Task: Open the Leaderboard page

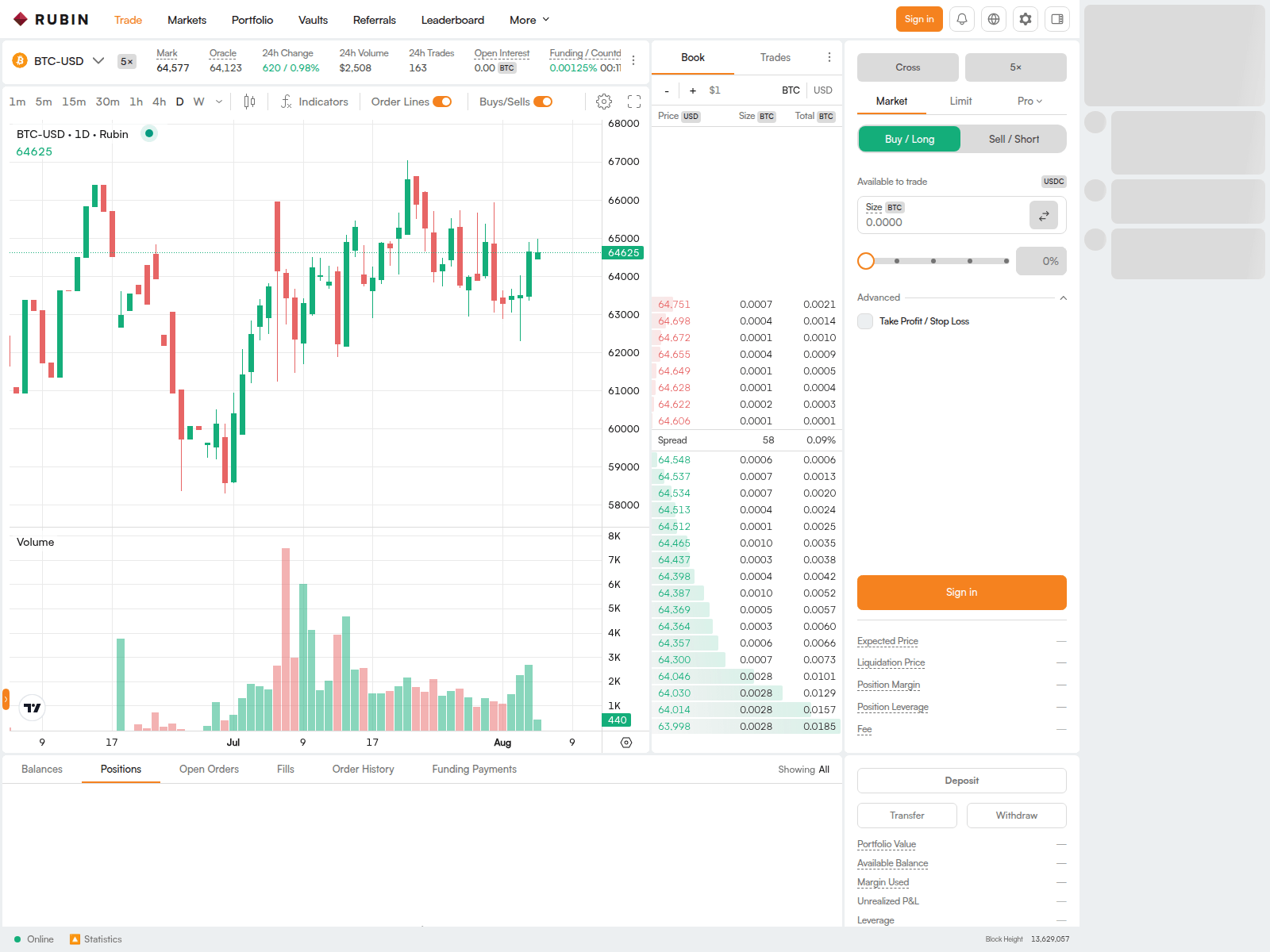Action: click(x=452, y=20)
